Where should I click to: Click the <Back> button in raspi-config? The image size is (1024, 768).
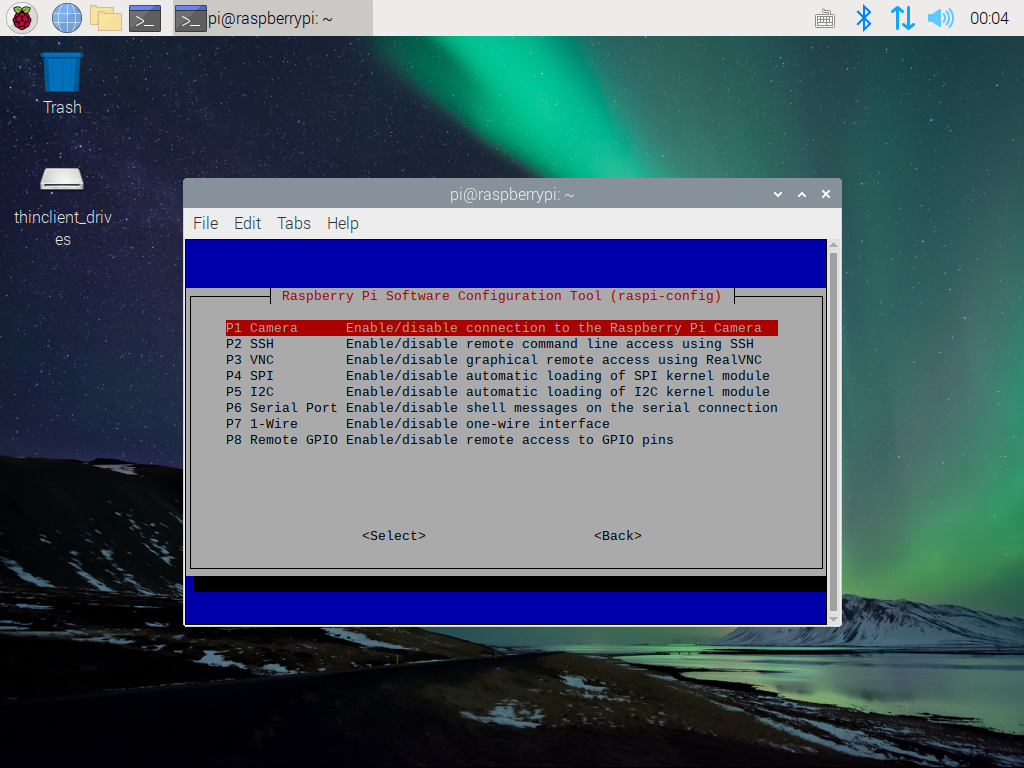pos(618,536)
